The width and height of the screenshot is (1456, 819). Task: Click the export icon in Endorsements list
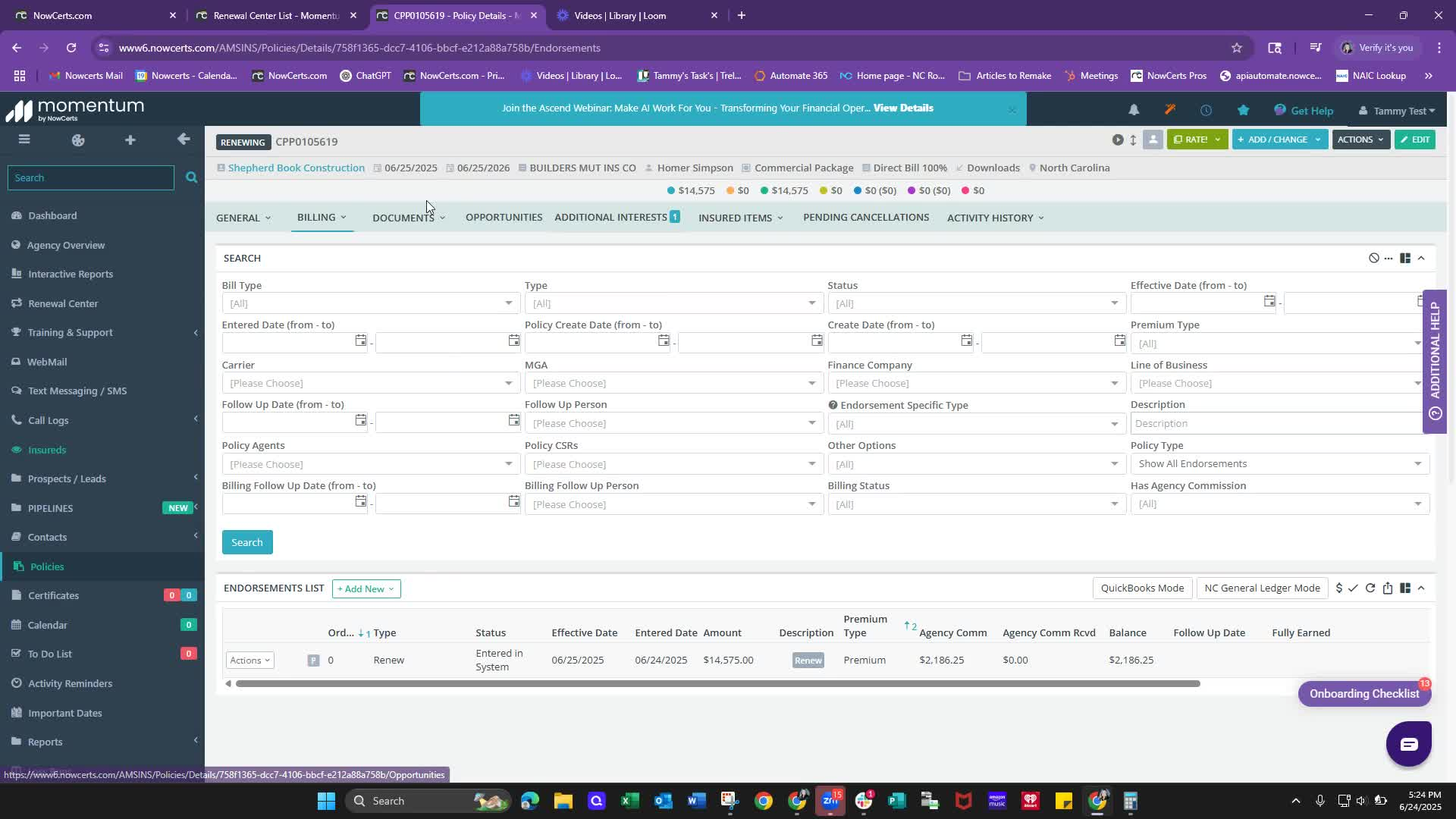1388,588
